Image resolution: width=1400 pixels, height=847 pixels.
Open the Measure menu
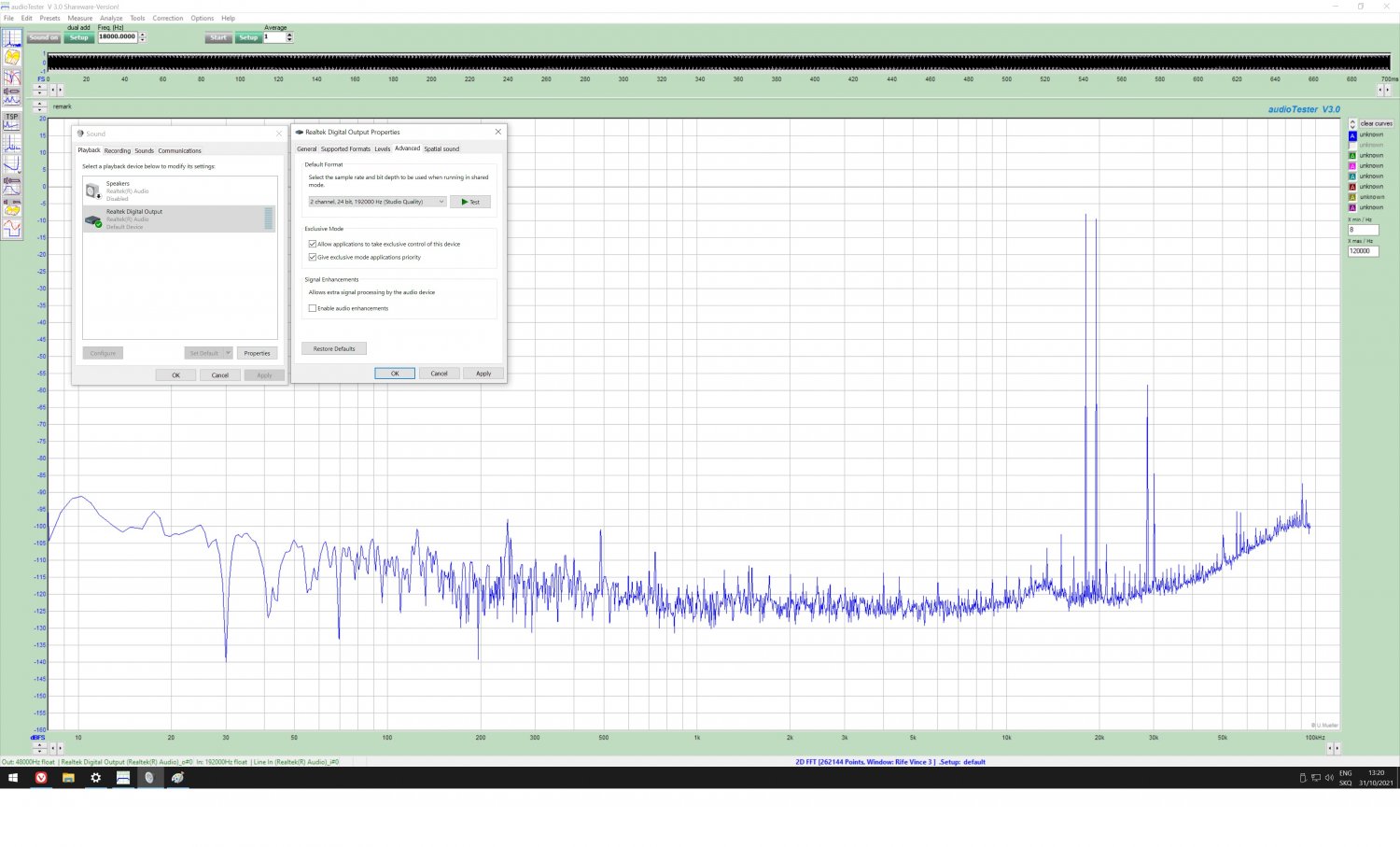(x=80, y=18)
